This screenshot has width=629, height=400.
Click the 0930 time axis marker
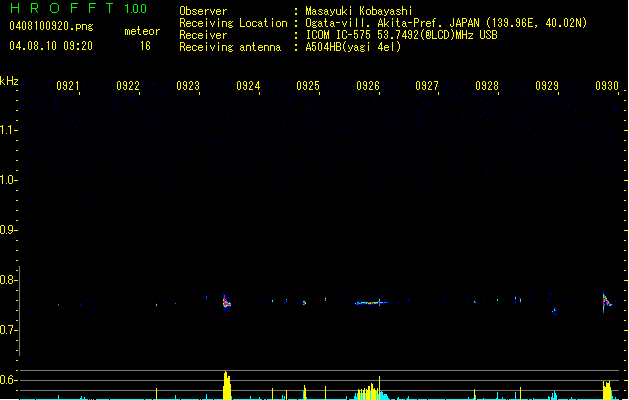(607, 86)
